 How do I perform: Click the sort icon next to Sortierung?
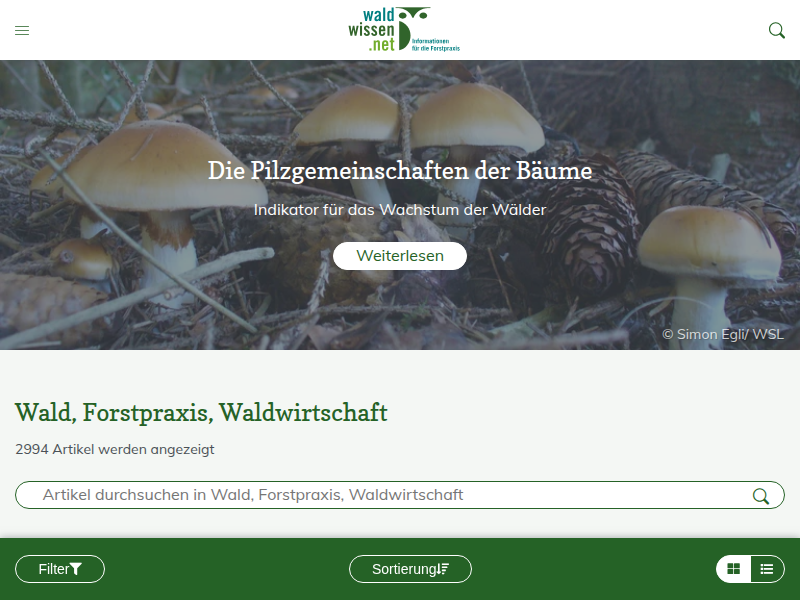point(445,568)
